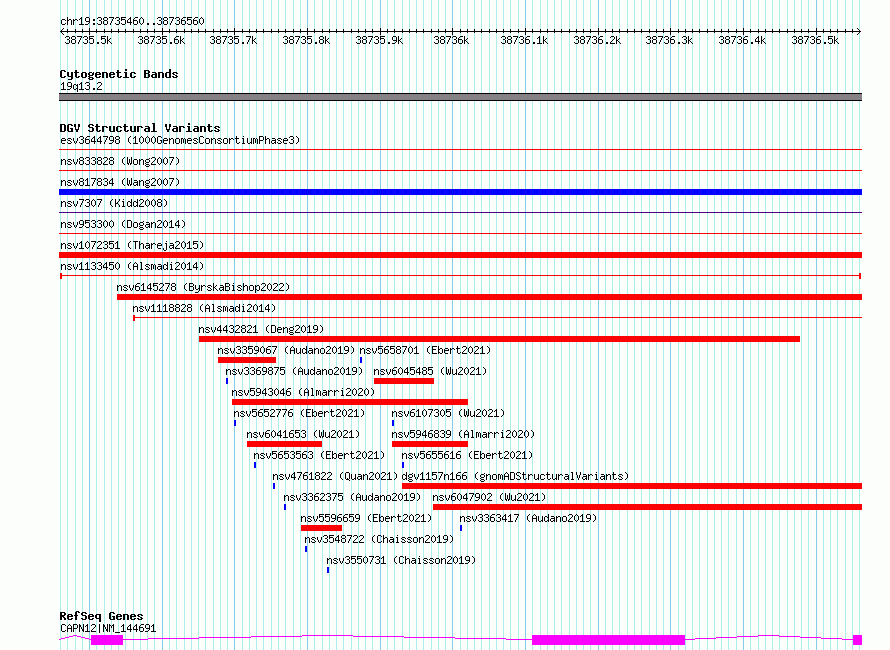The image size is (890, 650).
Task: Click the RefSeq Genes track title
Action: point(101,617)
